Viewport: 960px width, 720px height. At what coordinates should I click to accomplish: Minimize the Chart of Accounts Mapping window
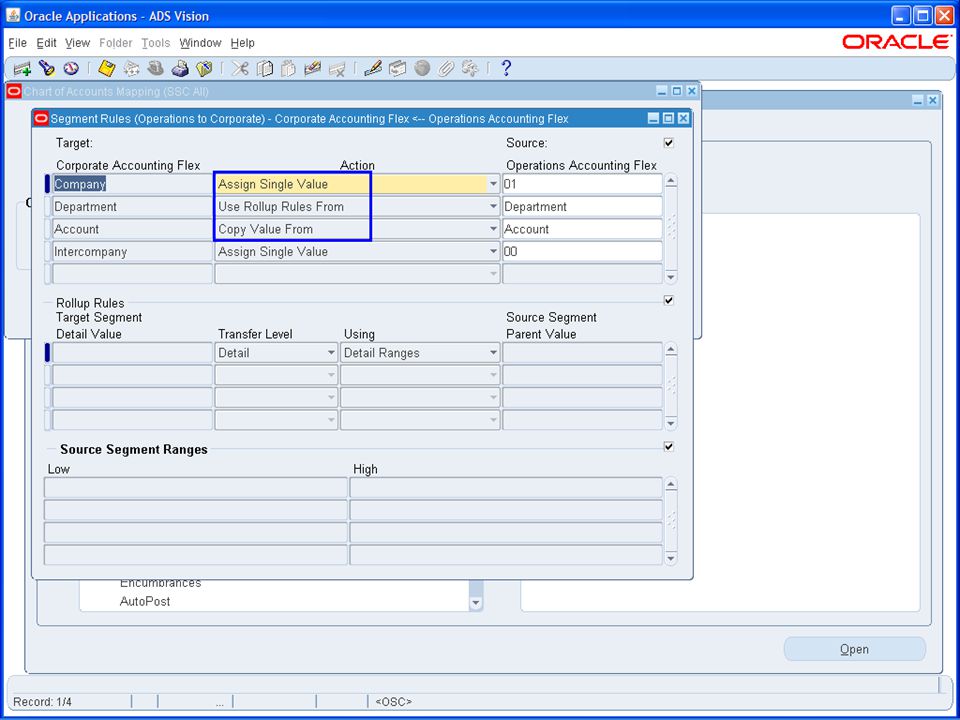pos(662,91)
